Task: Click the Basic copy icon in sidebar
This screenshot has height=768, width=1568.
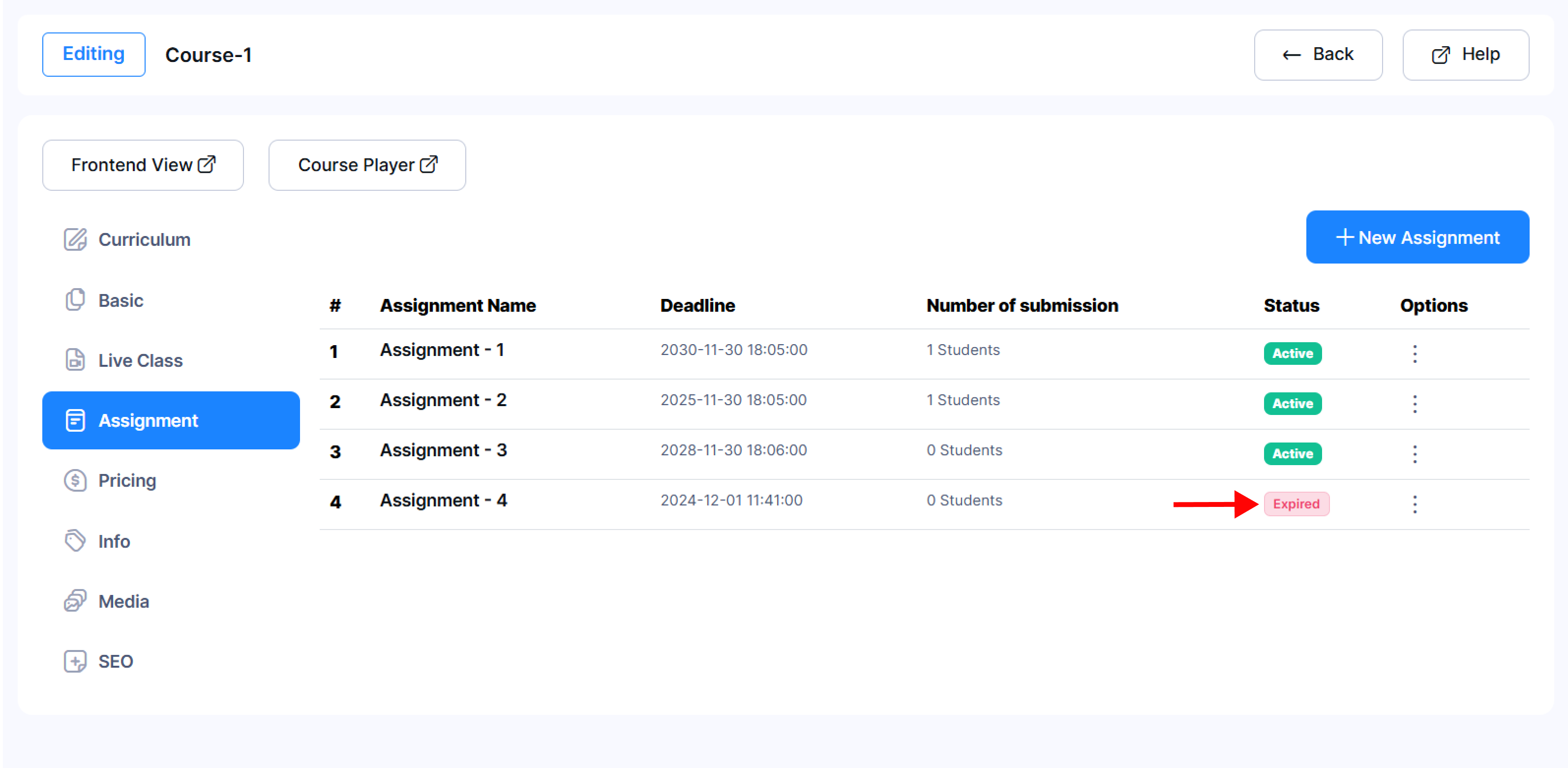Action: tap(75, 299)
